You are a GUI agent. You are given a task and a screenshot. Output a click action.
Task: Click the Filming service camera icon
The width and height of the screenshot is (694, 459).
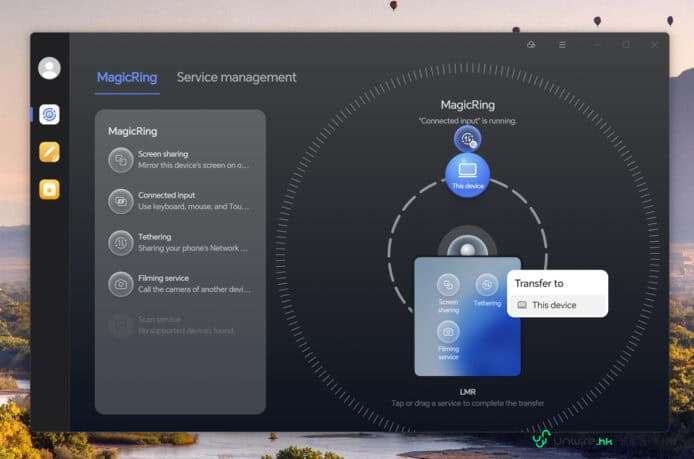[x=120, y=284]
